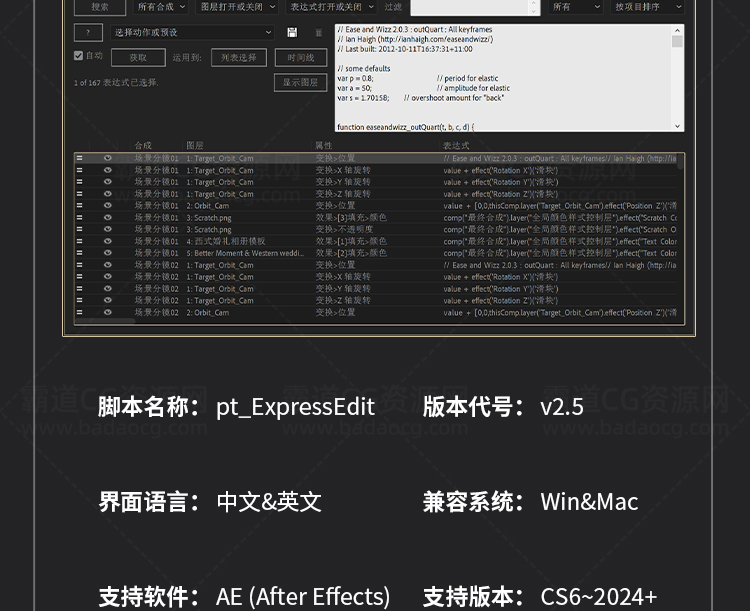
Task: Click the 属性 column header
Action: [x=323, y=145]
